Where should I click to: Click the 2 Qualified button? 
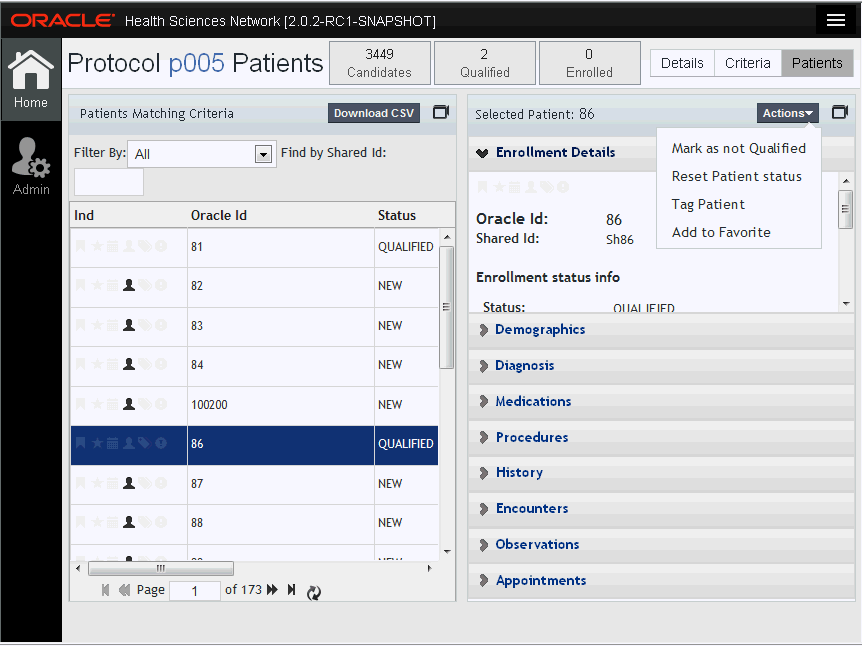(484, 63)
